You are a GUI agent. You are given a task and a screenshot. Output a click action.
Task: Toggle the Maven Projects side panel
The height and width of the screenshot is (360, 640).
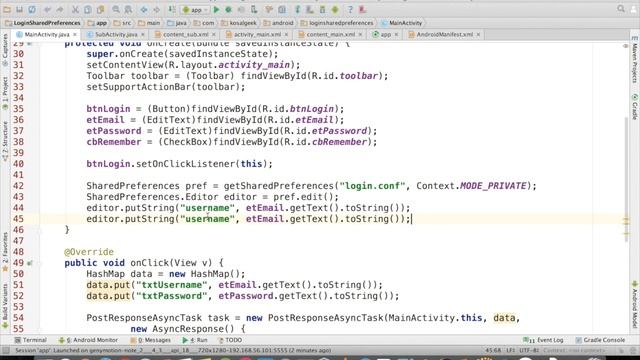coord(635,60)
